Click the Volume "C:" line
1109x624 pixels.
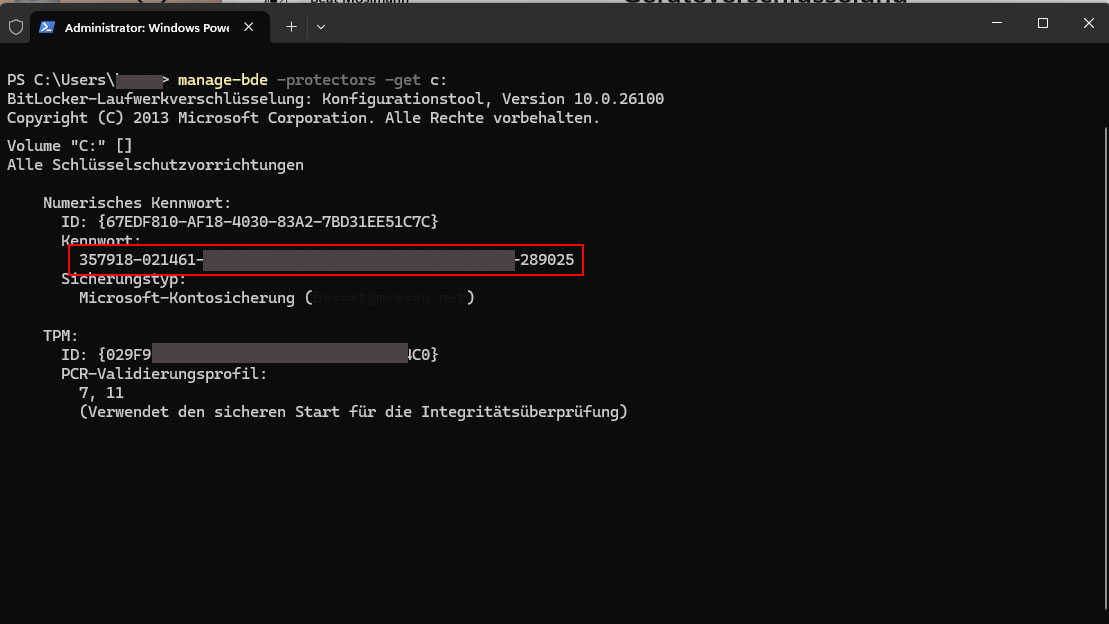pos(70,146)
